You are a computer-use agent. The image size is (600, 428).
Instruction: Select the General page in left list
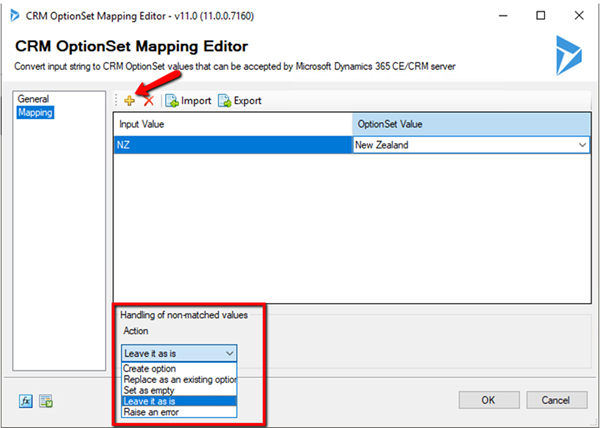pos(33,99)
